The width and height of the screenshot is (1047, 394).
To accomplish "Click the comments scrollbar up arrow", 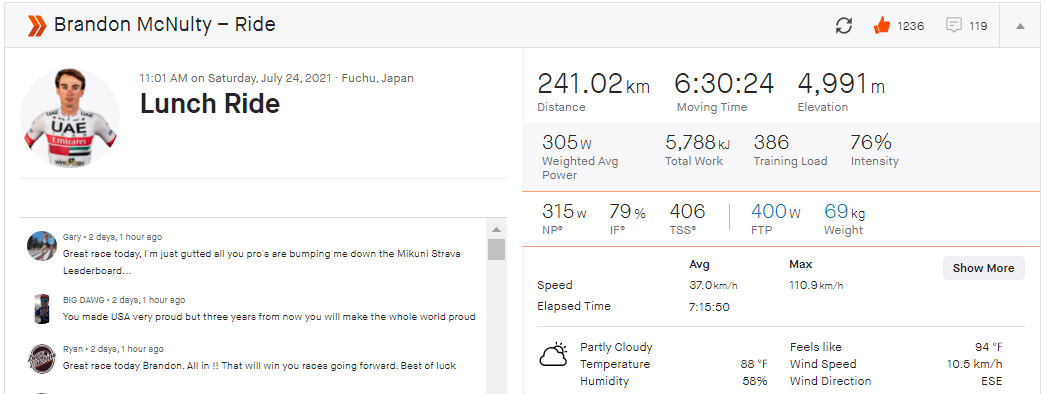I will 496,230.
